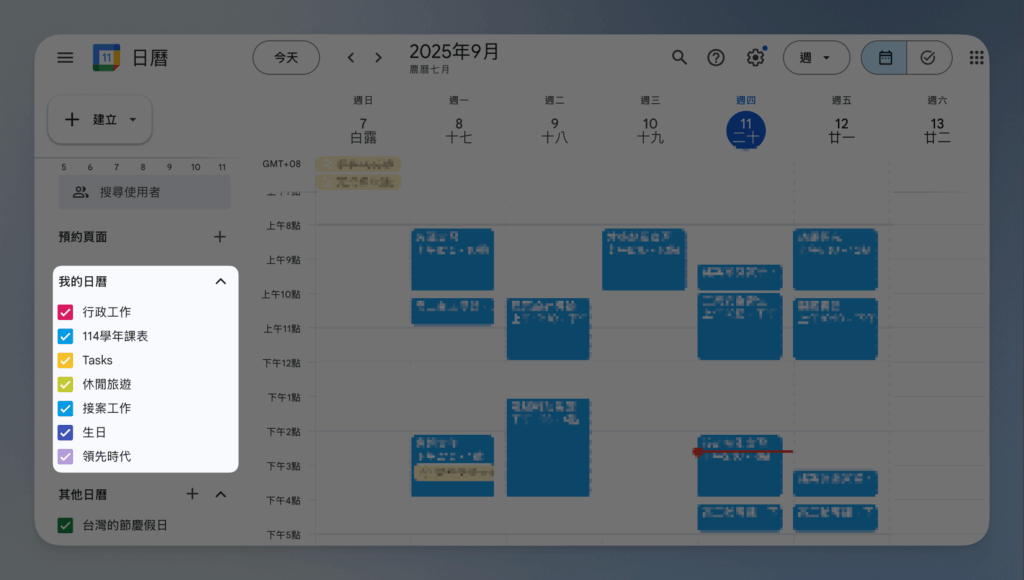This screenshot has height=580, width=1024.
Task: Go to previous week arrow
Action: (x=351, y=58)
